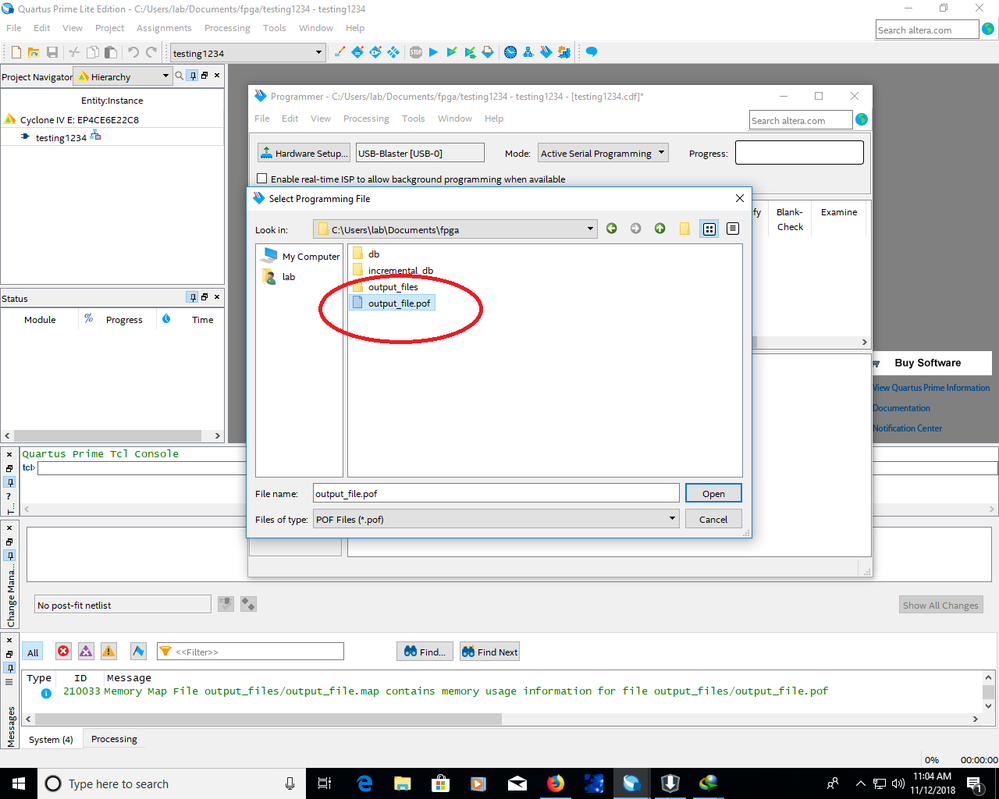Image resolution: width=999 pixels, height=799 pixels.
Task: Click the New file icon in Quartus toolbar
Action: pyautogui.click(x=17, y=52)
